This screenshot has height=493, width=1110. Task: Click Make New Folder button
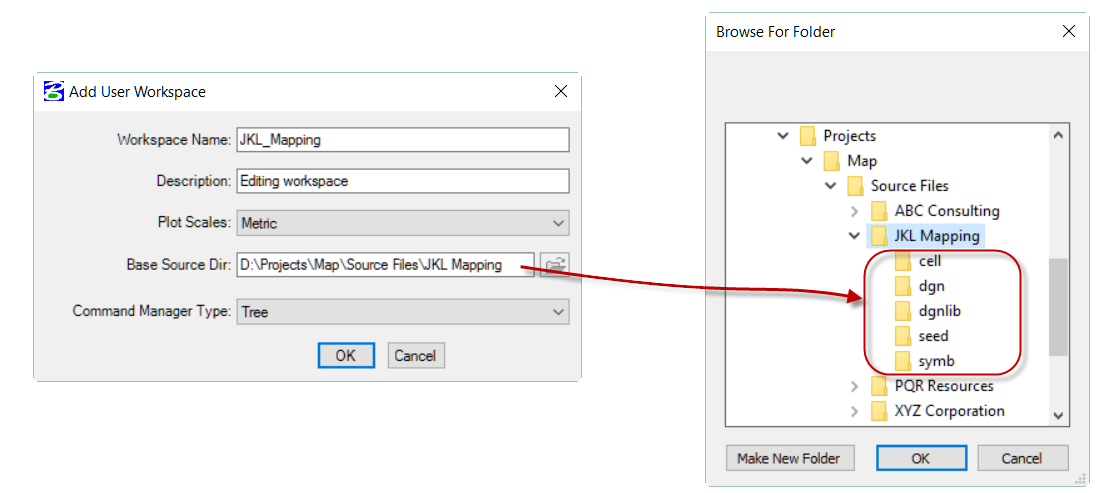(x=789, y=458)
